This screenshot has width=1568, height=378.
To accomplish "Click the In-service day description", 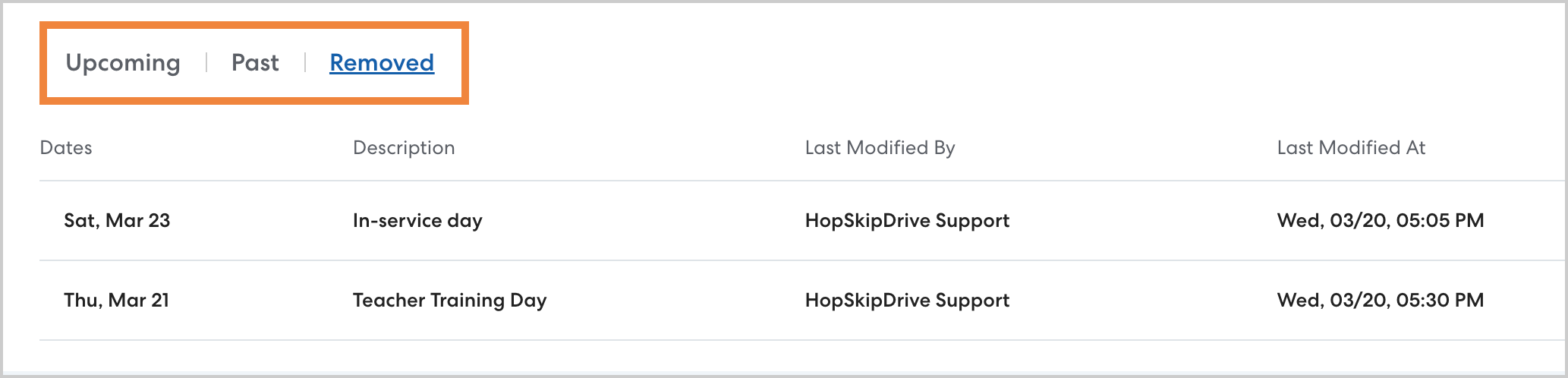I will point(417,221).
